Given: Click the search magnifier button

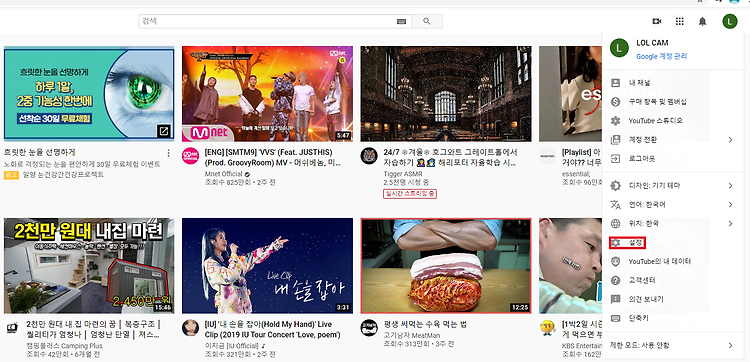Looking at the screenshot, I should pyautogui.click(x=427, y=22).
